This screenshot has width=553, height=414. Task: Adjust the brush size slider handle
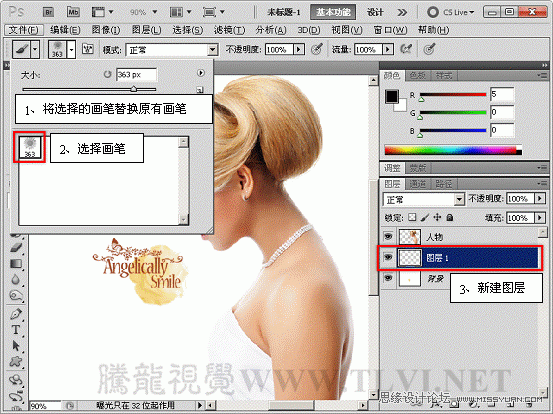[x=134, y=89]
